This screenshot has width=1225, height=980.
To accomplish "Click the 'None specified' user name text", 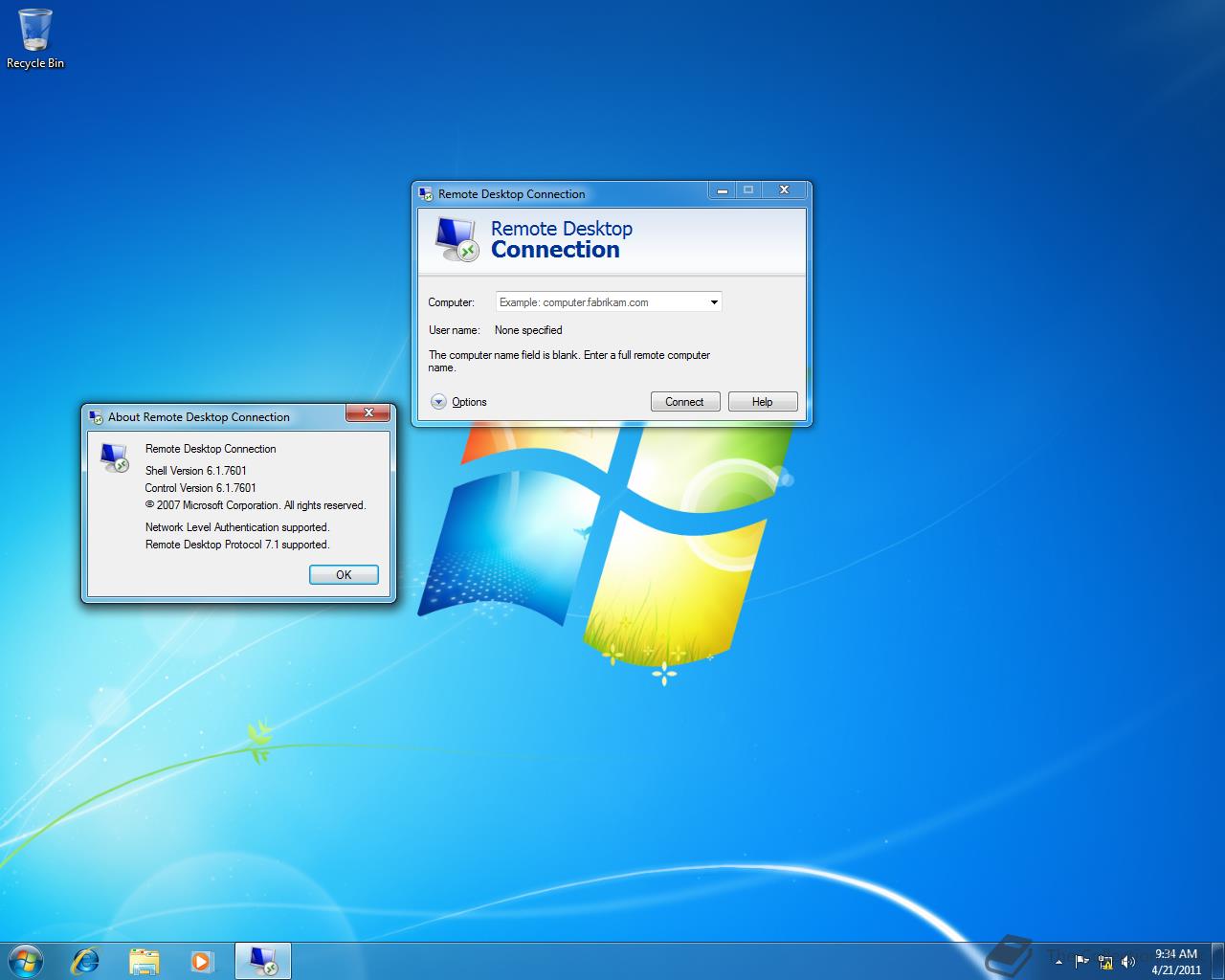I will pyautogui.click(x=528, y=330).
